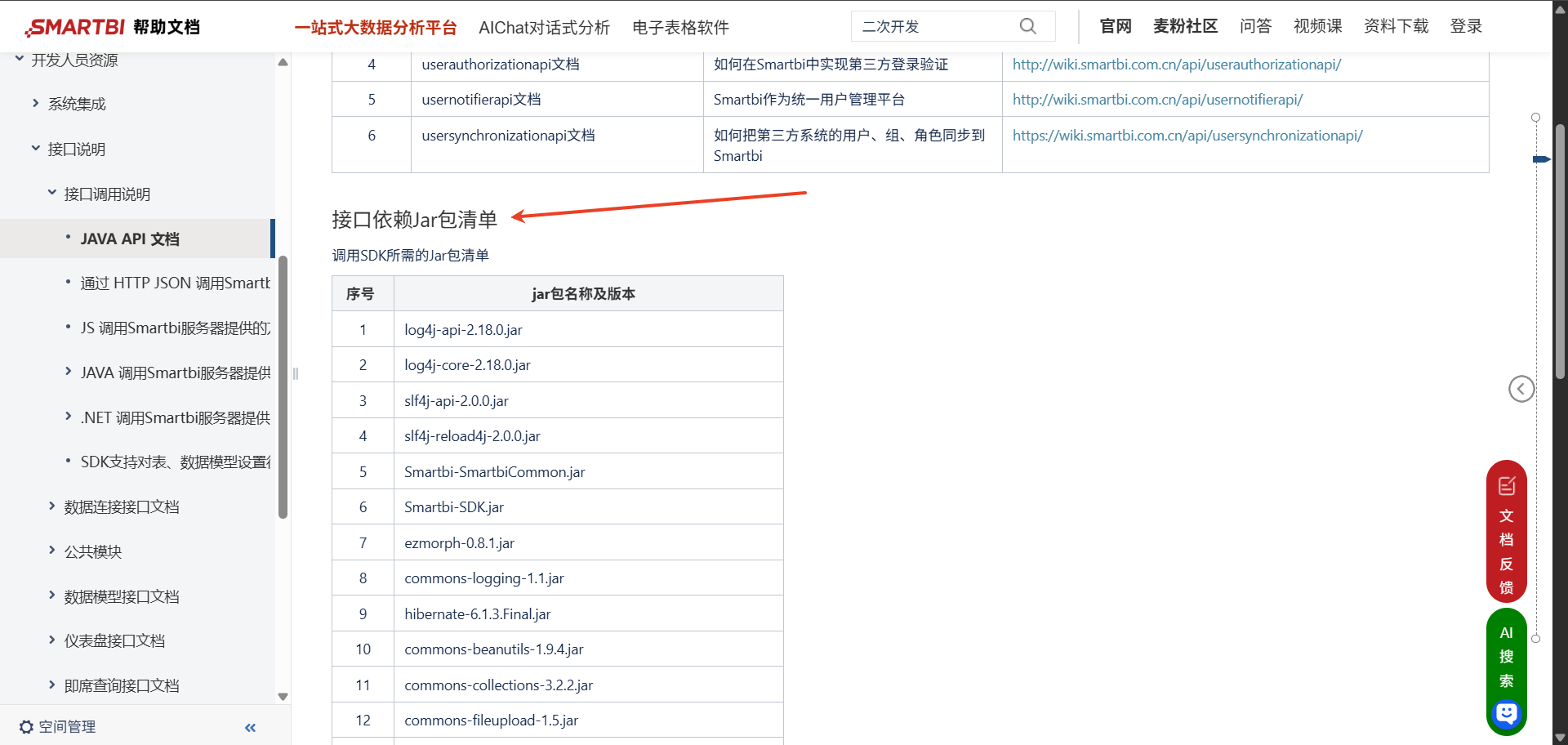
Task: Click the sidebar scroll up arrow
Action: pos(283,62)
